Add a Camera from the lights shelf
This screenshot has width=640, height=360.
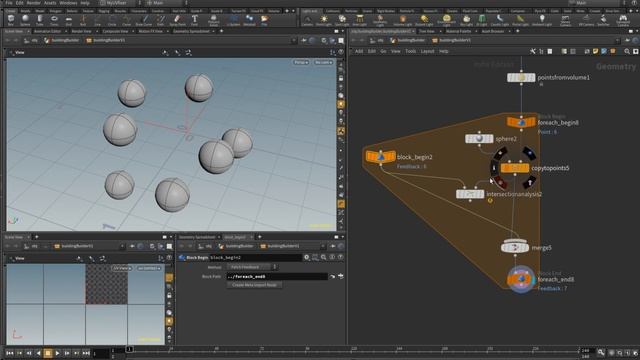point(307,20)
